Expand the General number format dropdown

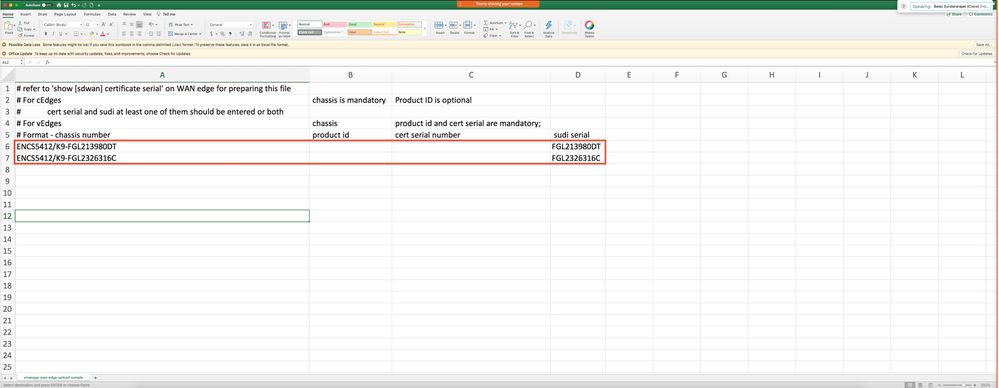click(231, 25)
